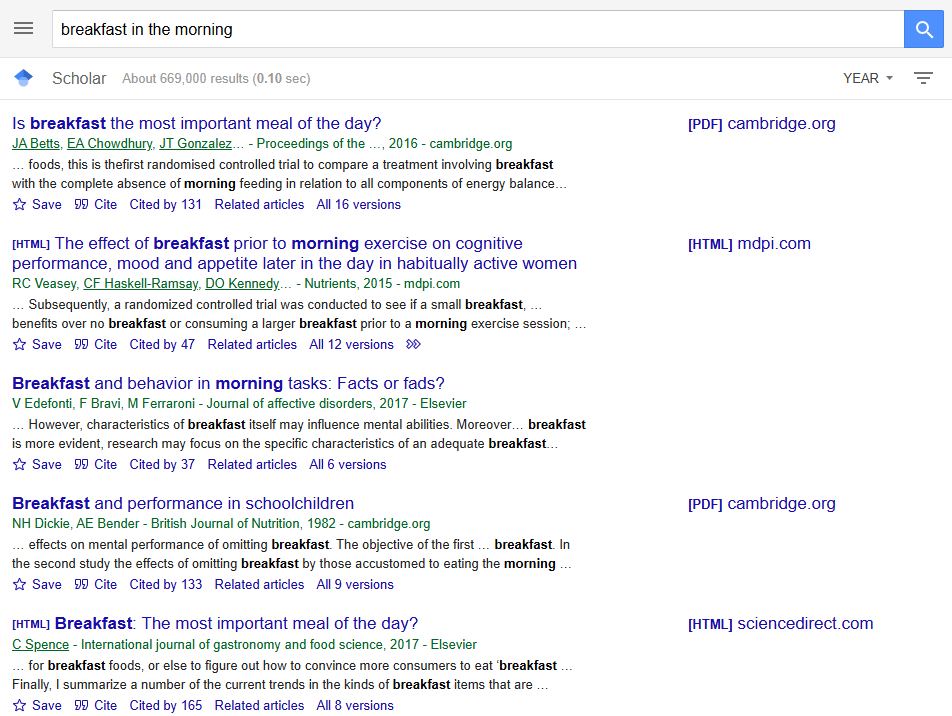
Task: Click the Google Scholar diamond logo
Action: pos(23,77)
